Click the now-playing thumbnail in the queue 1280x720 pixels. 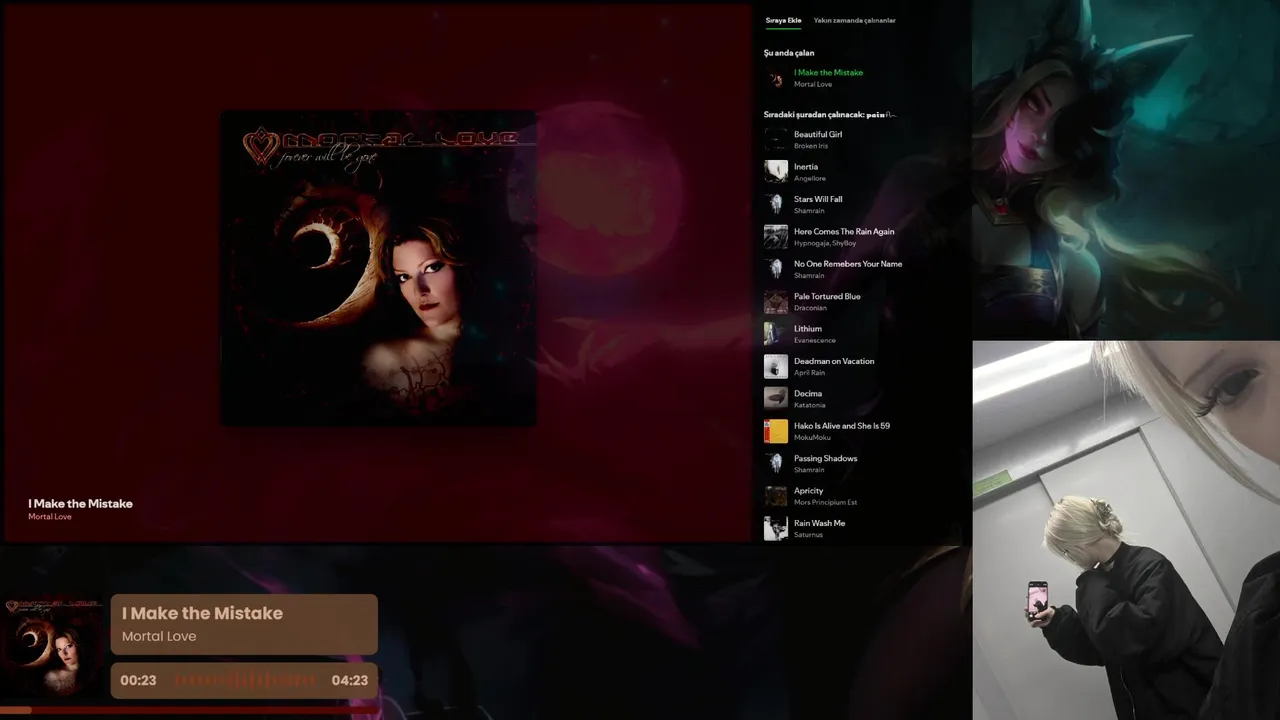coord(776,78)
